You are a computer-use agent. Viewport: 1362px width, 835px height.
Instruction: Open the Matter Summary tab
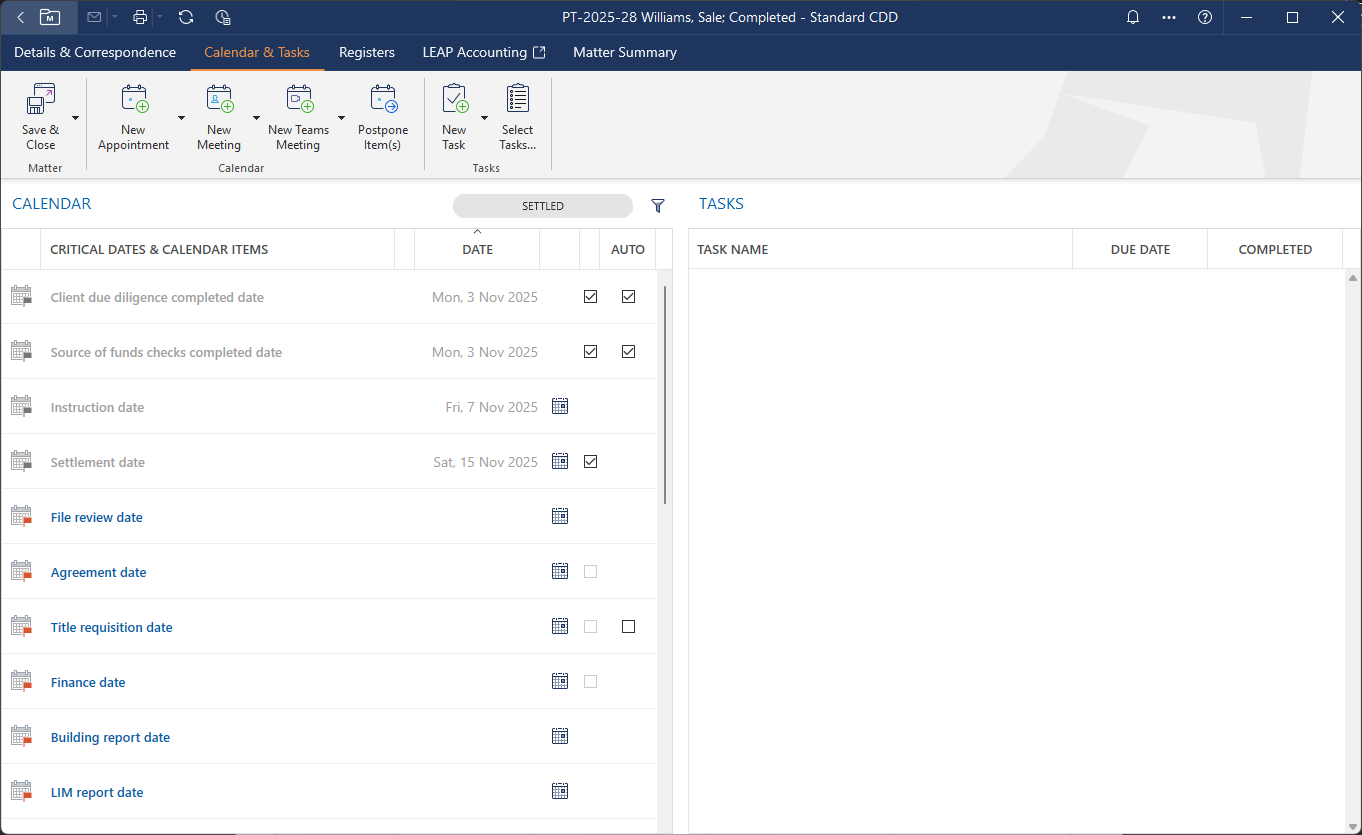coord(625,52)
